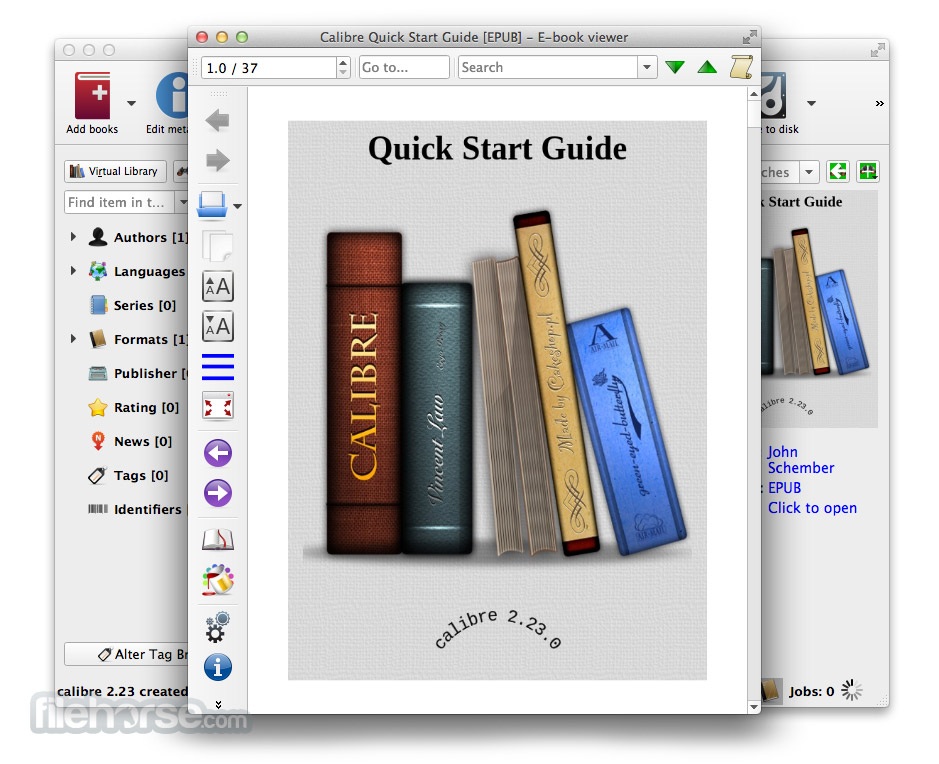Viewport: 939px width, 764px height.
Task: Click the viewer vertical scrollbar
Action: tap(754, 395)
